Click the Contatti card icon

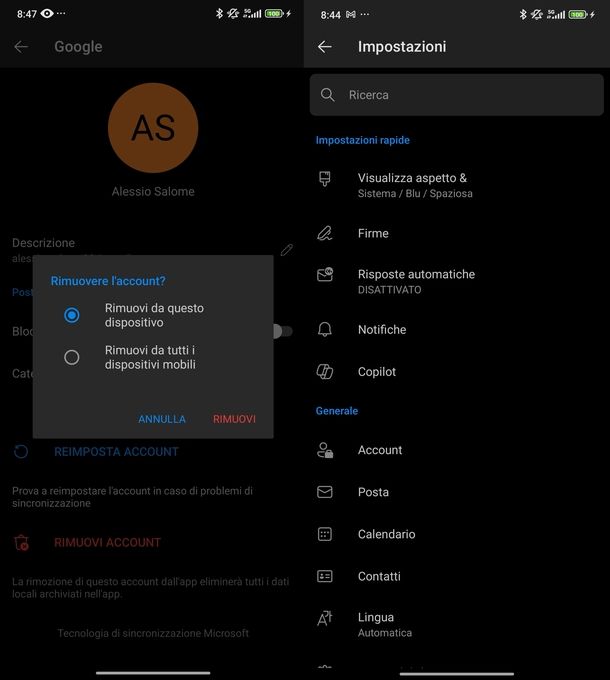(x=325, y=576)
